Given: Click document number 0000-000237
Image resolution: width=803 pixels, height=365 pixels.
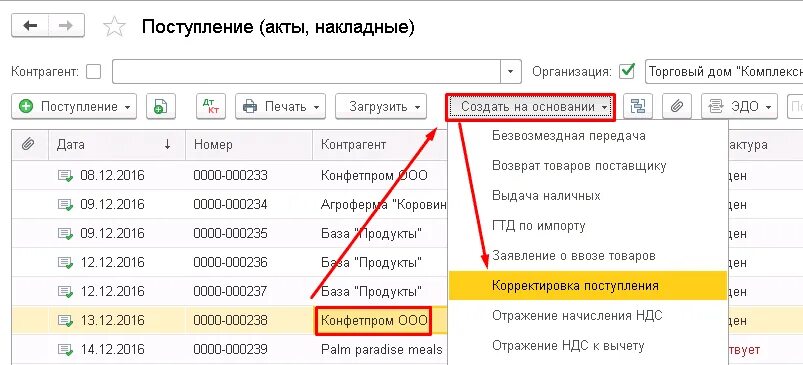Looking at the screenshot, I should 230,292.
